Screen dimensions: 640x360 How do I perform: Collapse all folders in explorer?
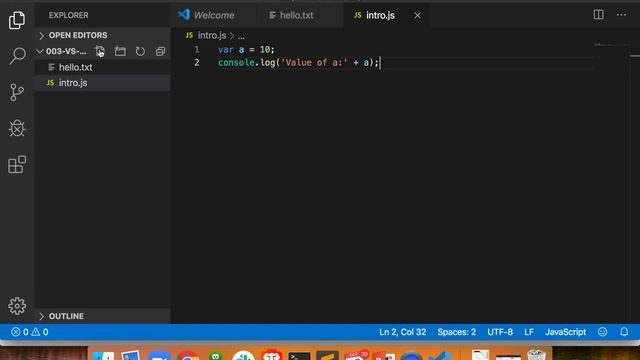tap(160, 51)
